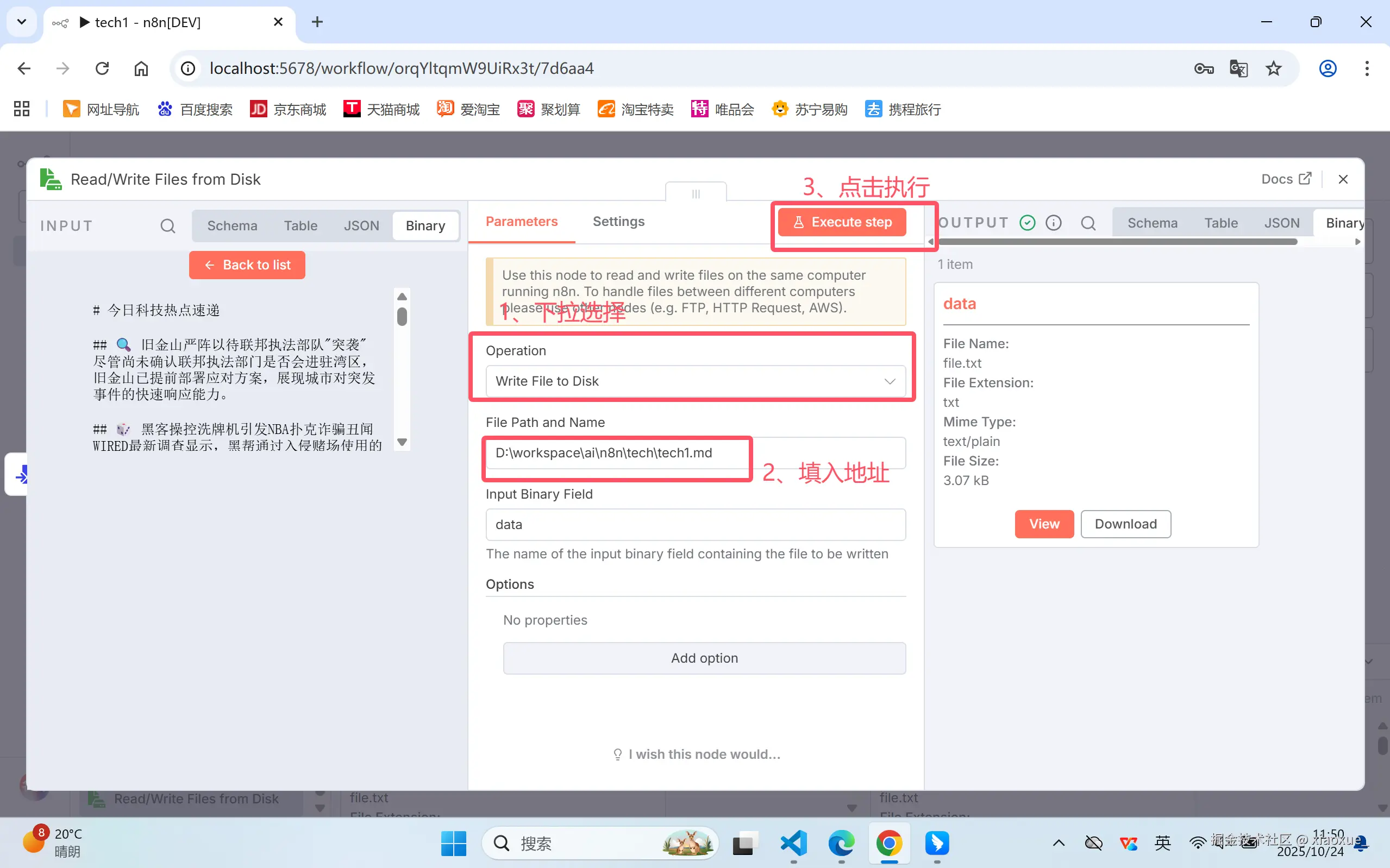Open Google Translate icon in the address bar
Screen dimensions: 1390x868
click(1239, 68)
